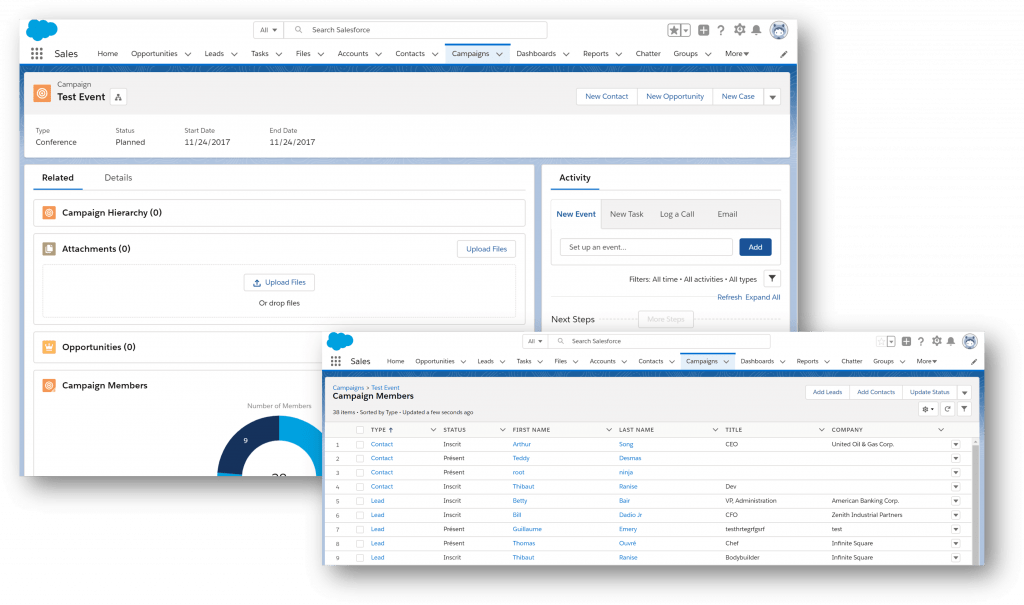
Task: Click the Add Contacts button
Action: pos(876,392)
